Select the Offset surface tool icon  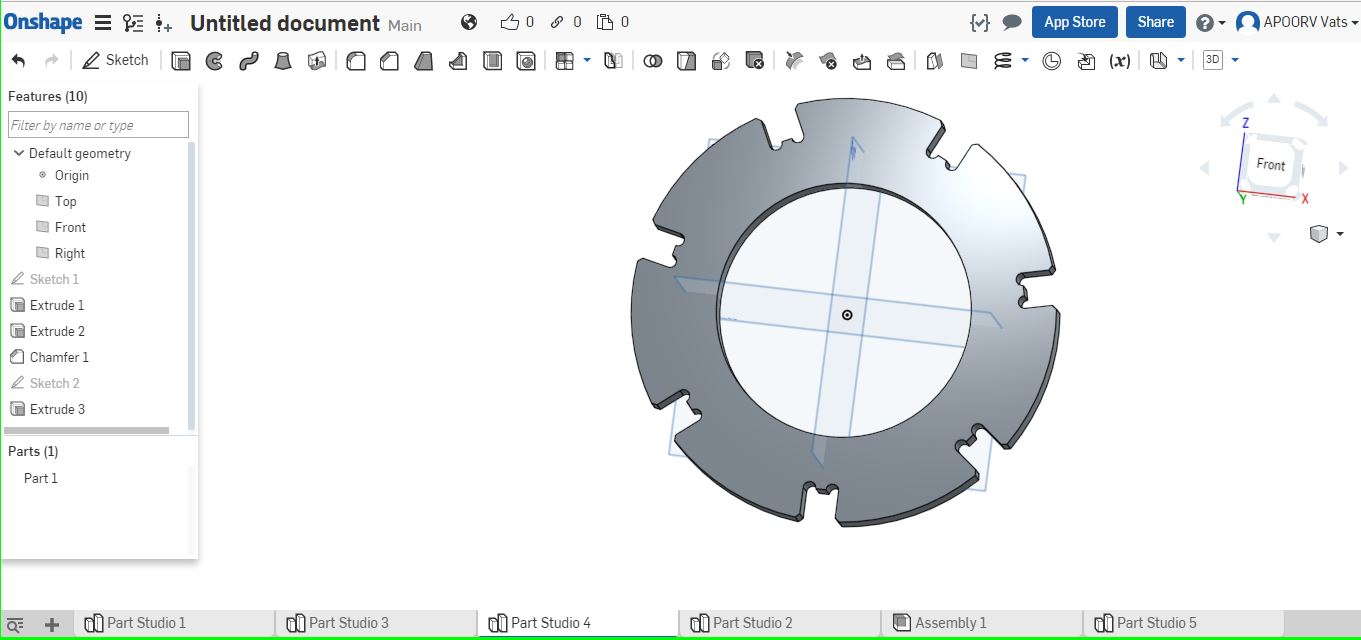point(935,61)
